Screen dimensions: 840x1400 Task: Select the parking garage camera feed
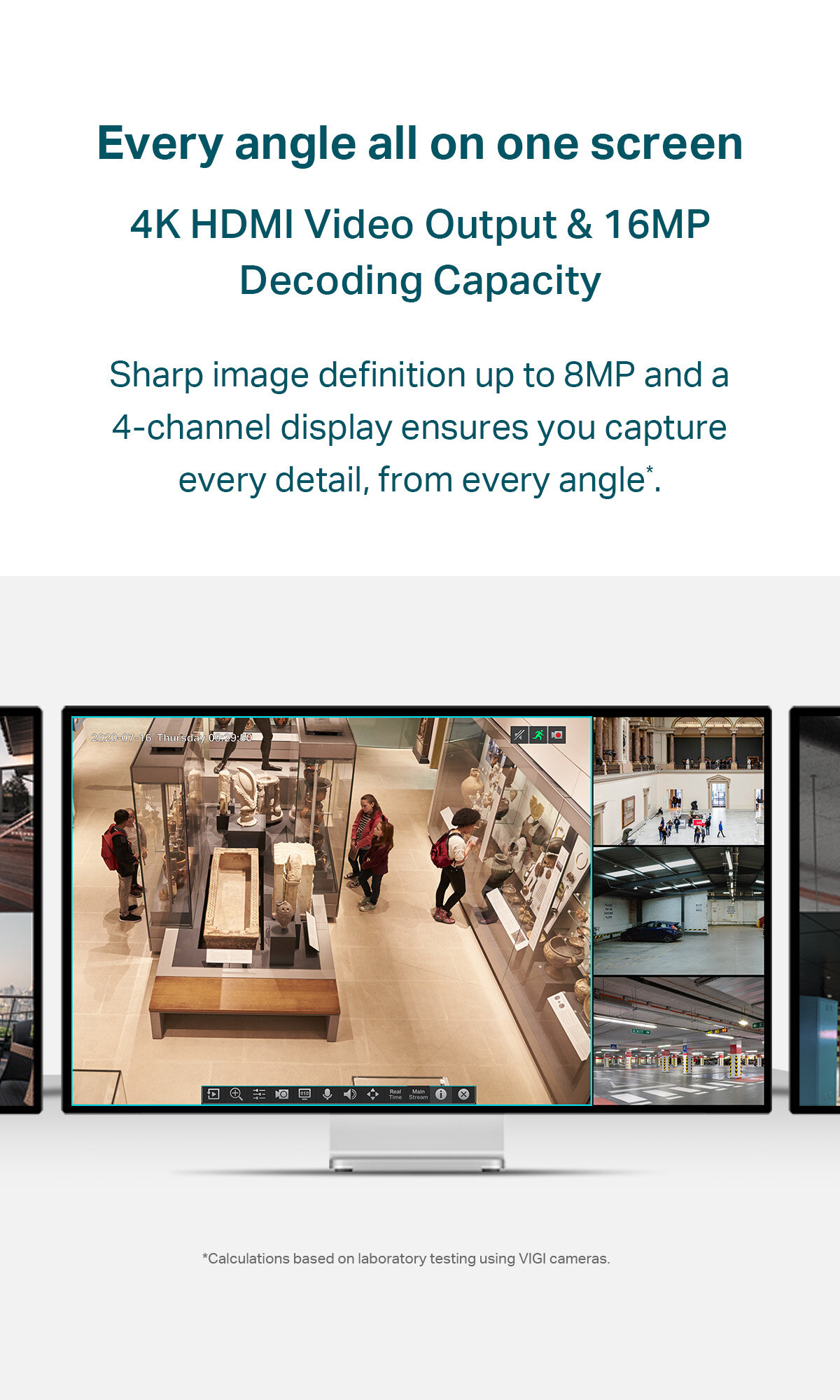pos(678,1041)
